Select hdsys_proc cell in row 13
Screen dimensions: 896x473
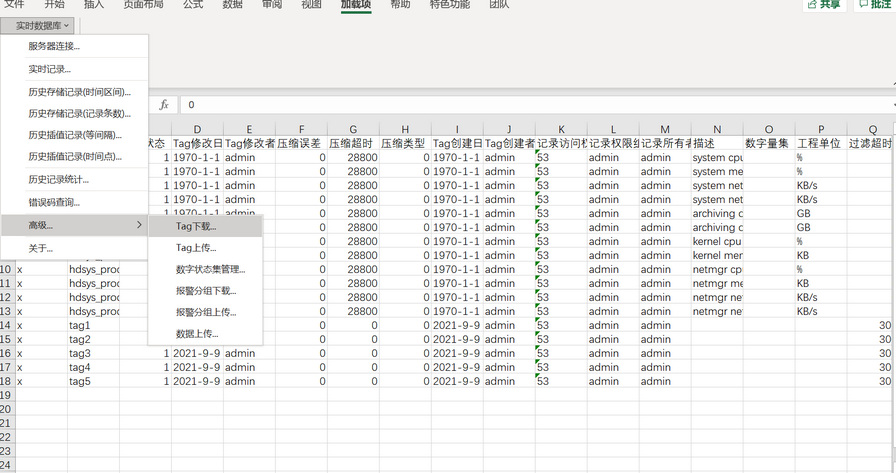pyautogui.click(x=94, y=311)
